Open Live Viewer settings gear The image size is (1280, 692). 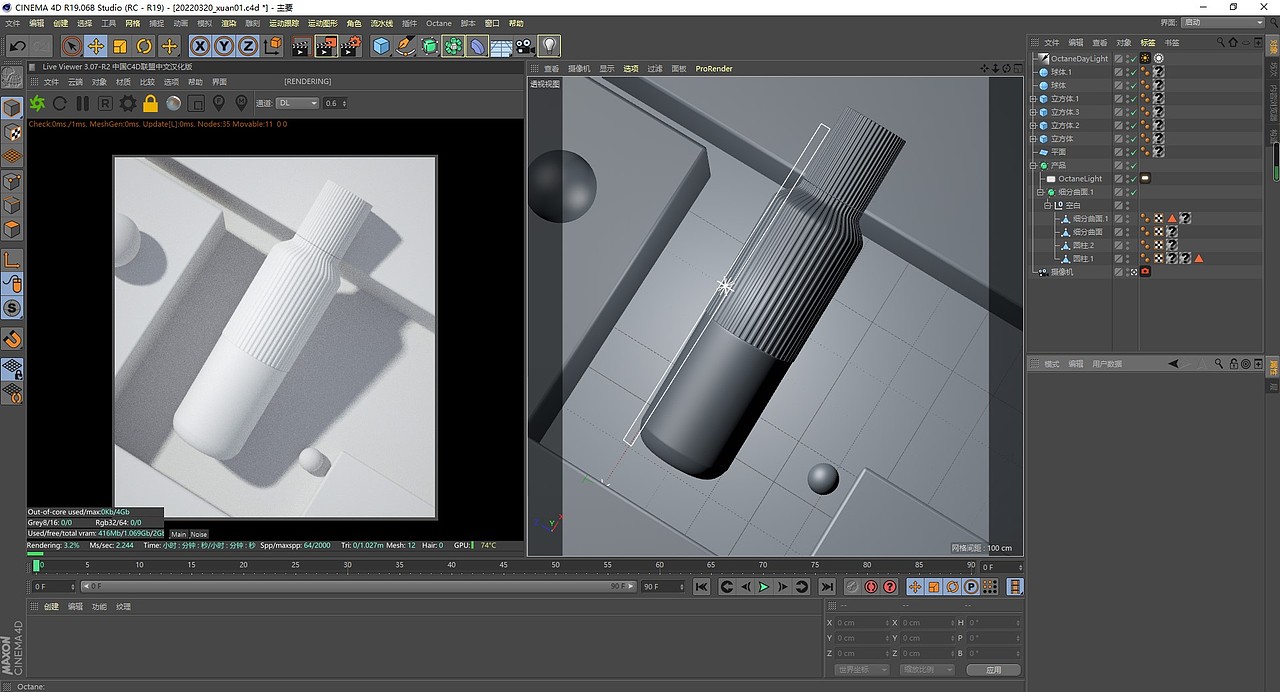pos(128,103)
